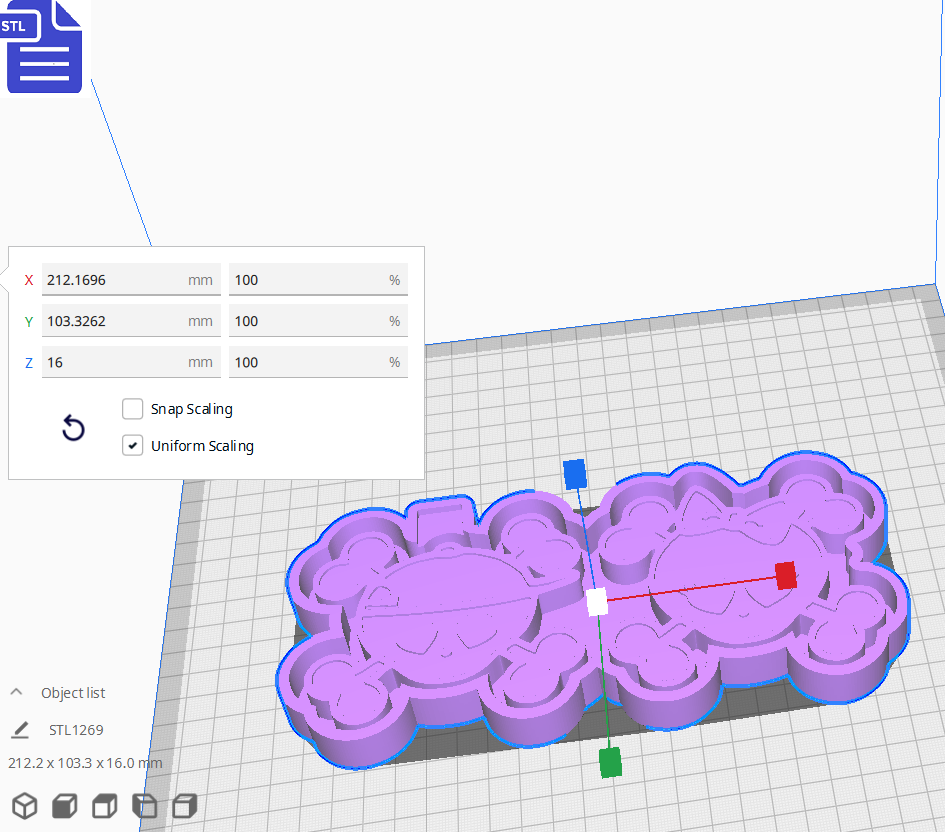Click the red X-axis scale handle
This screenshot has width=945, height=832.
coord(786,575)
